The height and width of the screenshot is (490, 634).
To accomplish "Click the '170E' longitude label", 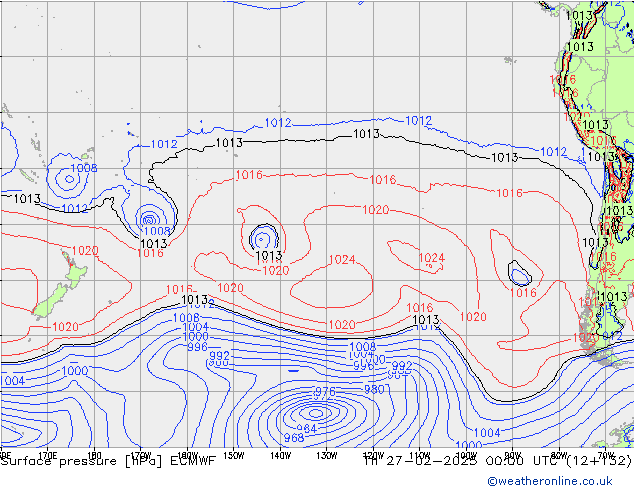I will click(x=48, y=456).
